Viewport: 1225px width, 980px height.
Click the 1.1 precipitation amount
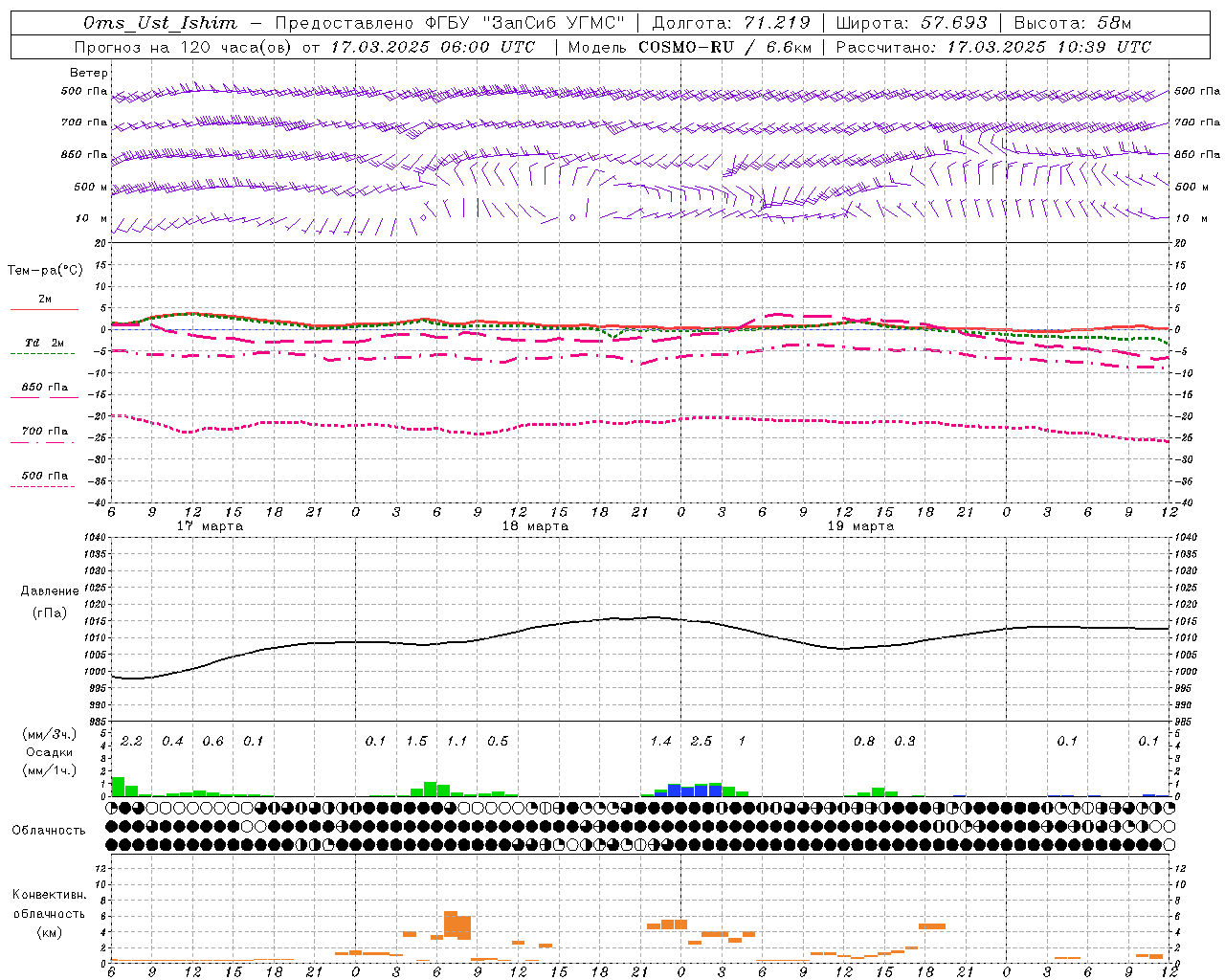457,742
